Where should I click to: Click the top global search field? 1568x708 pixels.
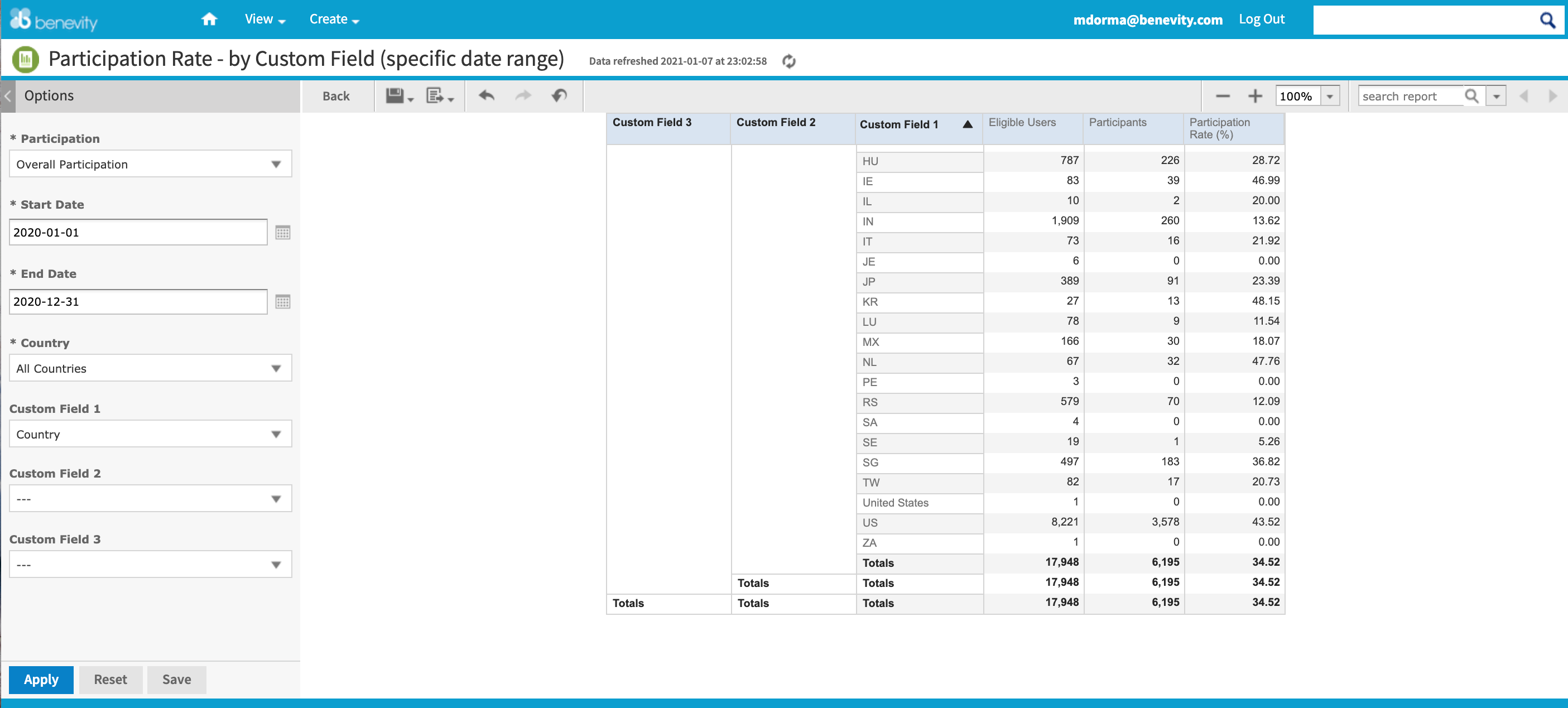1425,20
